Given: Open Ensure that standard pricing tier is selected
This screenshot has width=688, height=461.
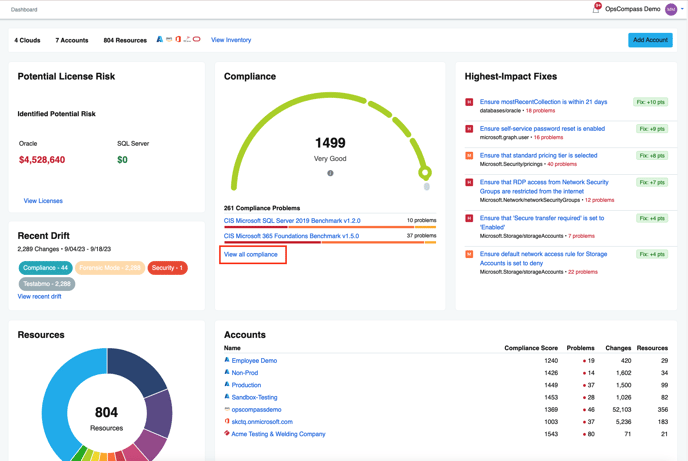Looking at the screenshot, I should (x=538, y=155).
